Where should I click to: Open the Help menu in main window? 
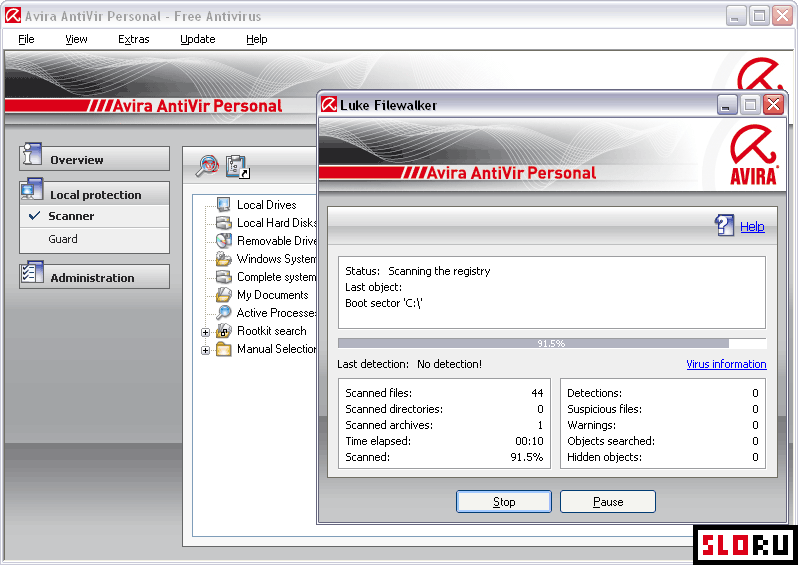[256, 39]
